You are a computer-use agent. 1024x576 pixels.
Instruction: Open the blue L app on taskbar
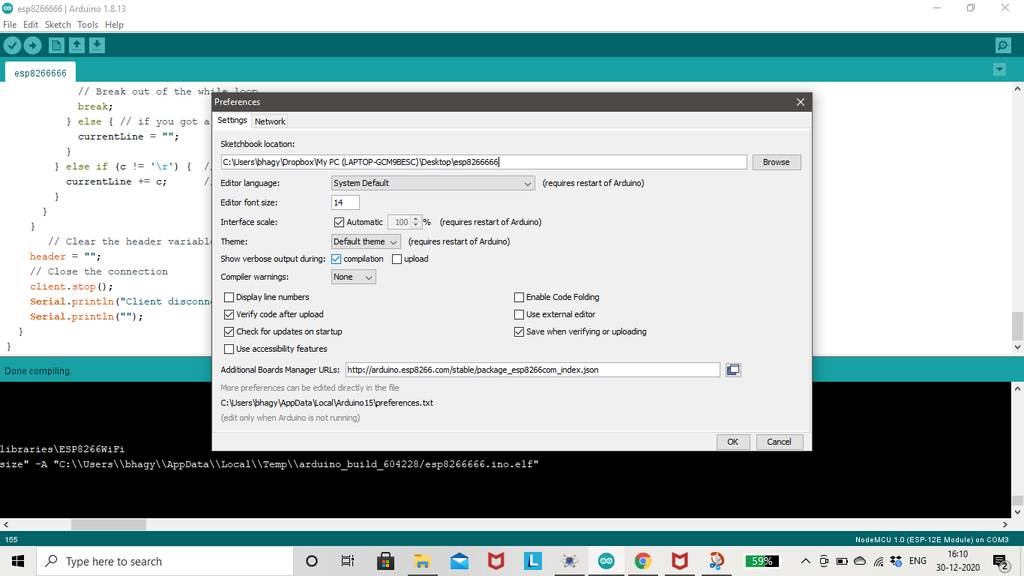(x=533, y=561)
